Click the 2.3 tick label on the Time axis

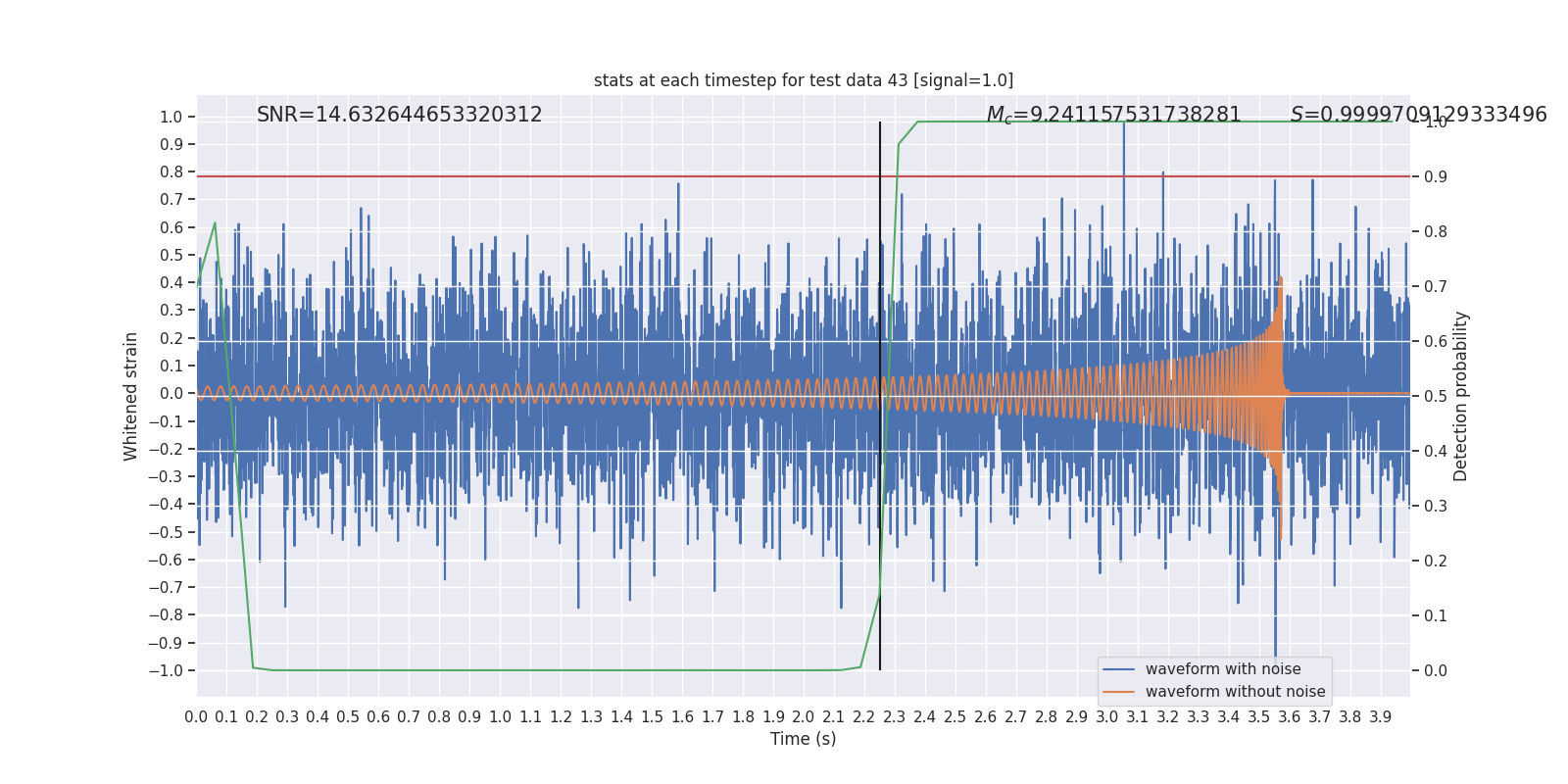(x=895, y=716)
